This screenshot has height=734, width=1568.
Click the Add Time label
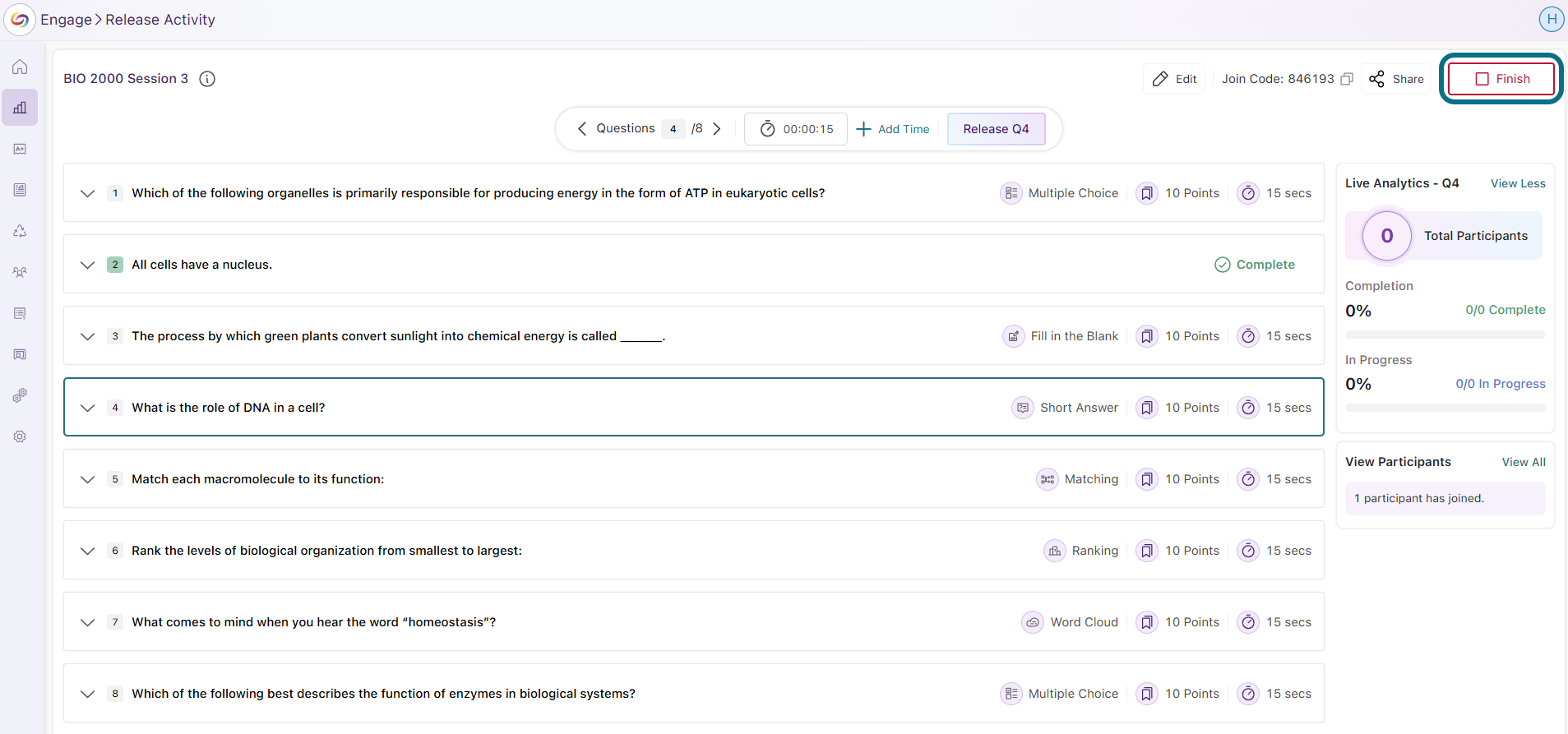coord(904,129)
